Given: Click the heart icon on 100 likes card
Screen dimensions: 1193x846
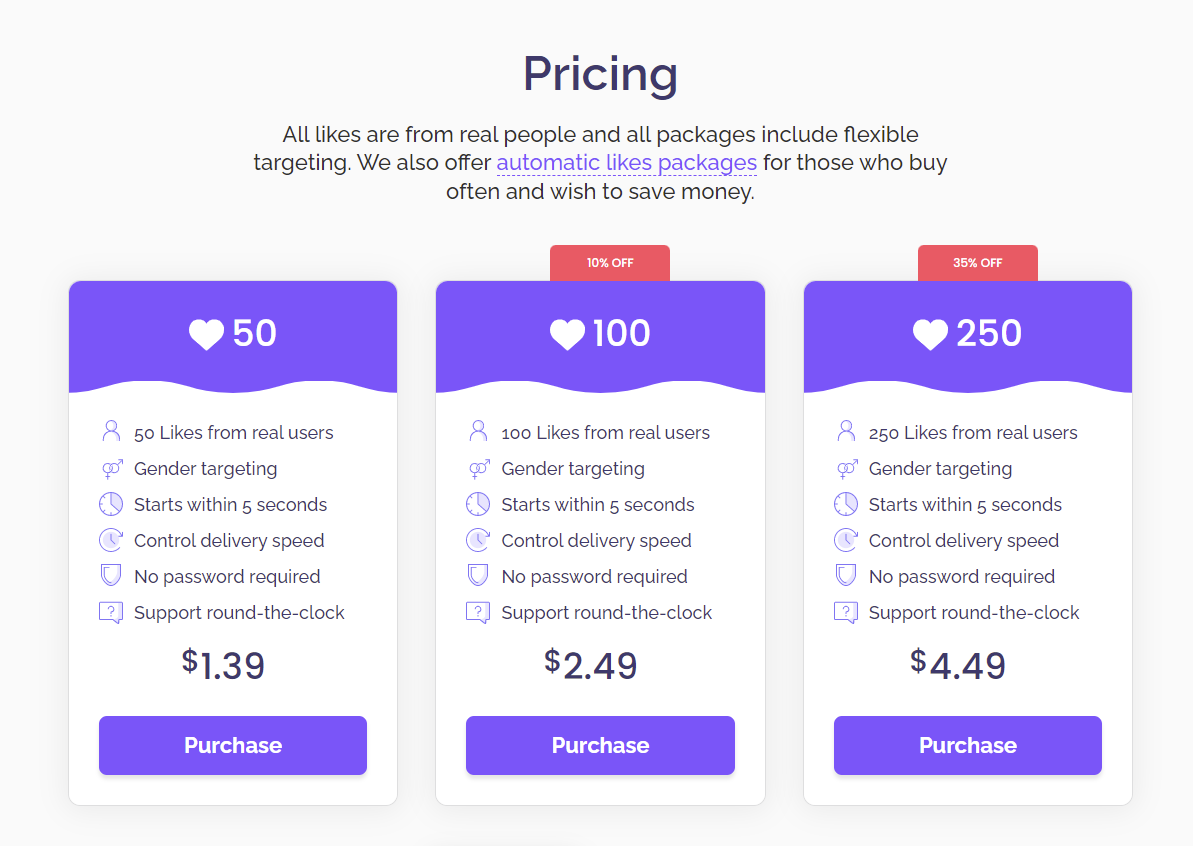Looking at the screenshot, I should (567, 335).
